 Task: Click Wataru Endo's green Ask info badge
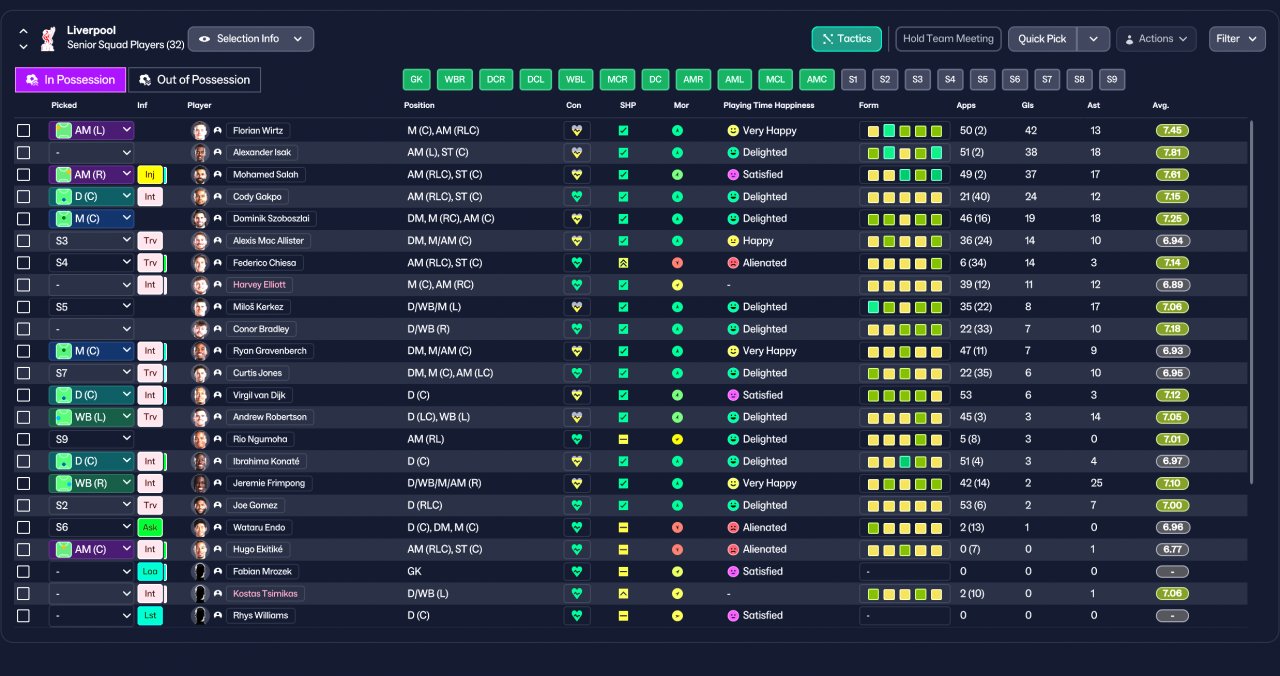point(150,527)
